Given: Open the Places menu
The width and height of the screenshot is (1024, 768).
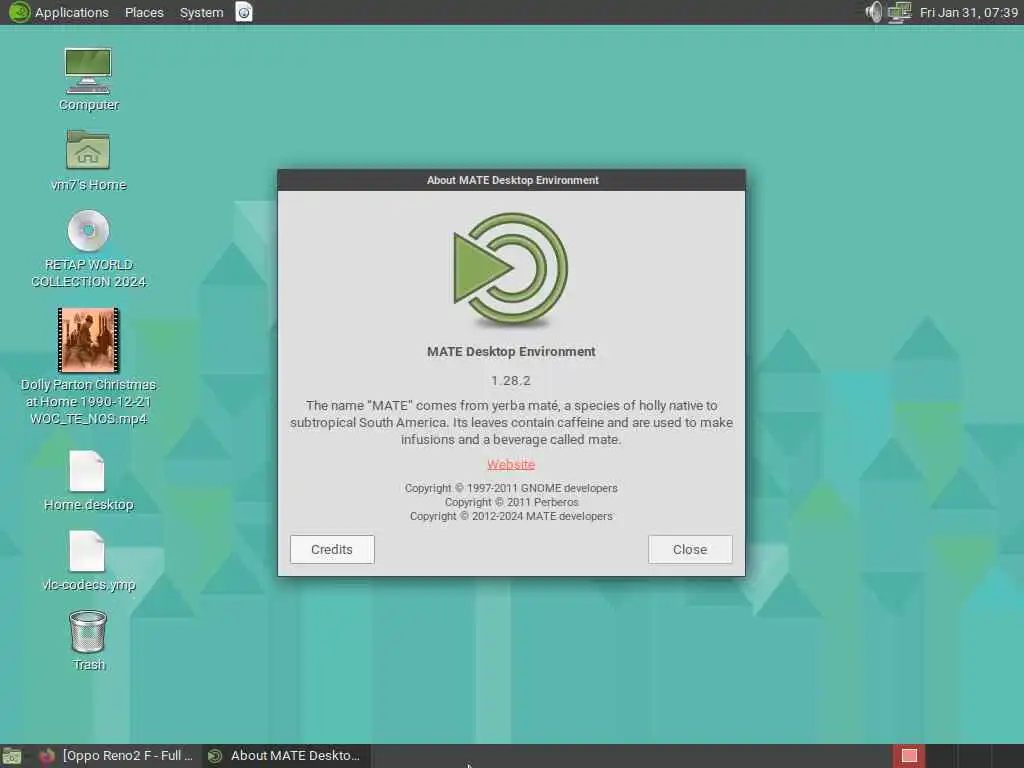Looking at the screenshot, I should click(144, 12).
